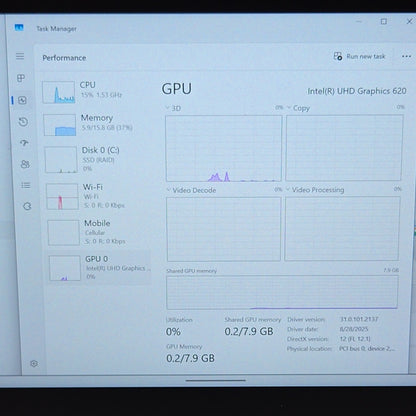This screenshot has height=416, width=416.
Task: Click the Shared GPU memory 0.2/7.9 GB value
Action: coord(249,331)
